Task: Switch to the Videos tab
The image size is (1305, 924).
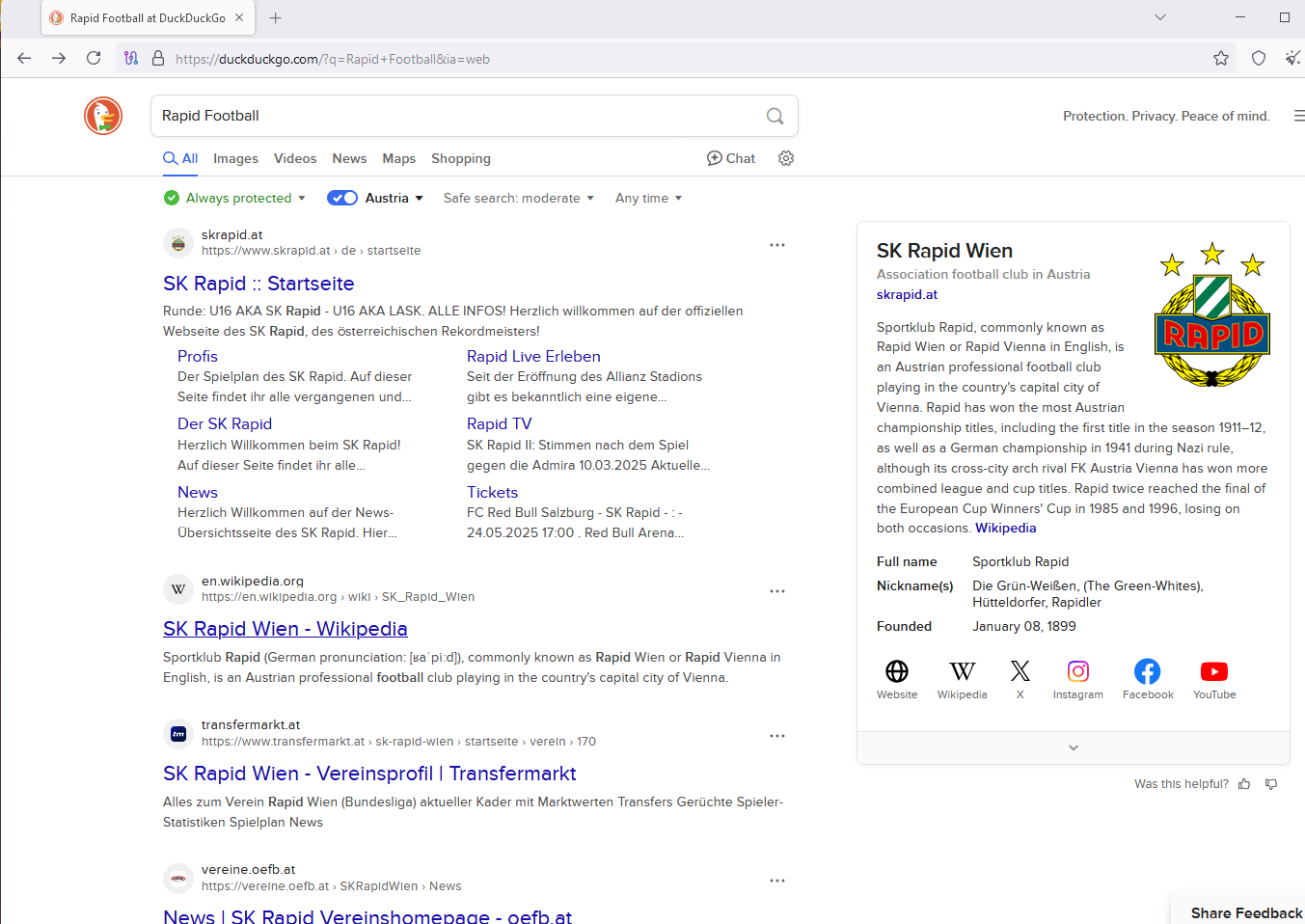Action: coord(295,158)
